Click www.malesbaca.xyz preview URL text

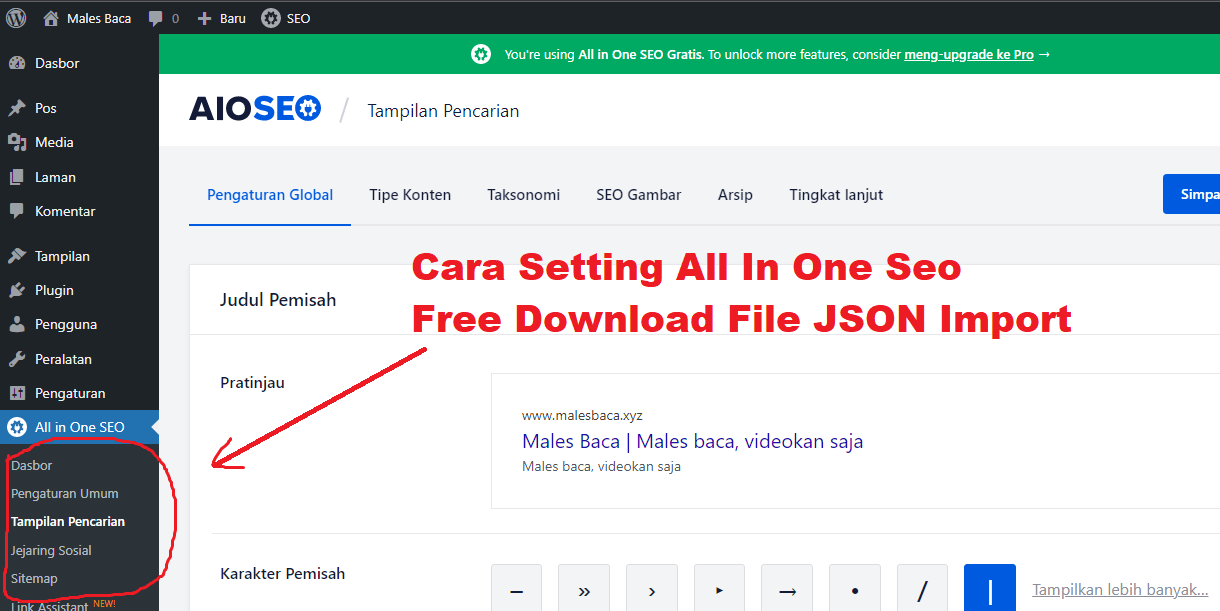coord(582,415)
